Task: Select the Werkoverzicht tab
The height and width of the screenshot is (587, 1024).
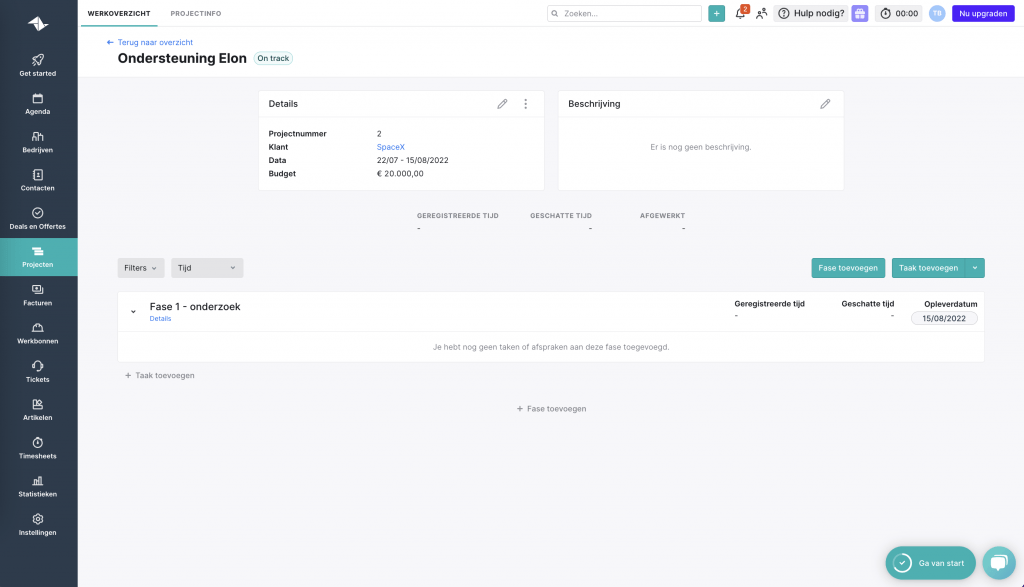Action: (x=119, y=14)
